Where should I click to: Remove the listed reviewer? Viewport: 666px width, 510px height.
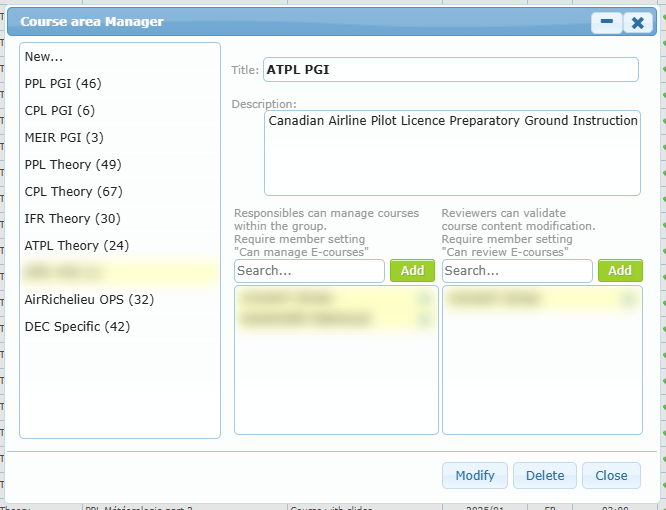coord(629,299)
